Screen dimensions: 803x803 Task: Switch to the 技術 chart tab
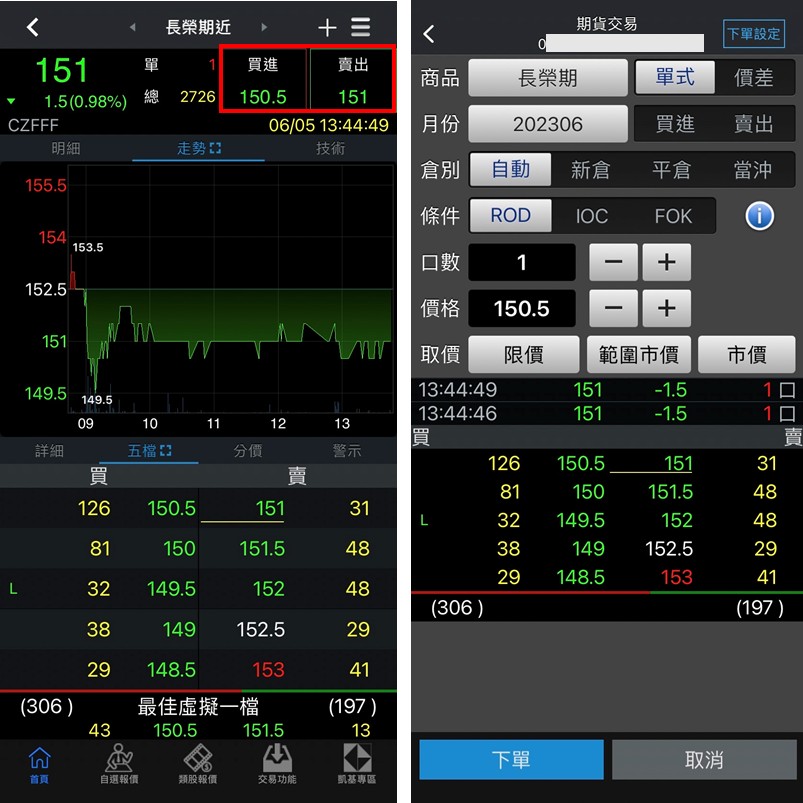pyautogui.click(x=330, y=148)
